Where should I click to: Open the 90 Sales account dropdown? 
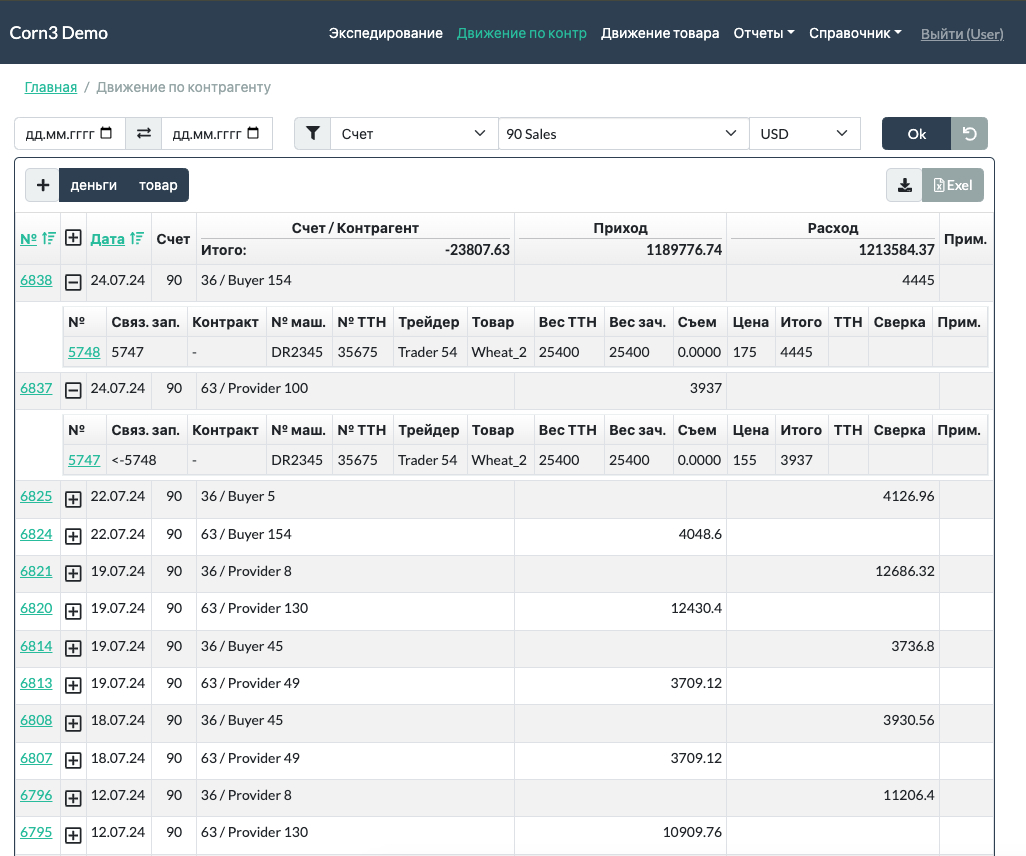pos(622,133)
